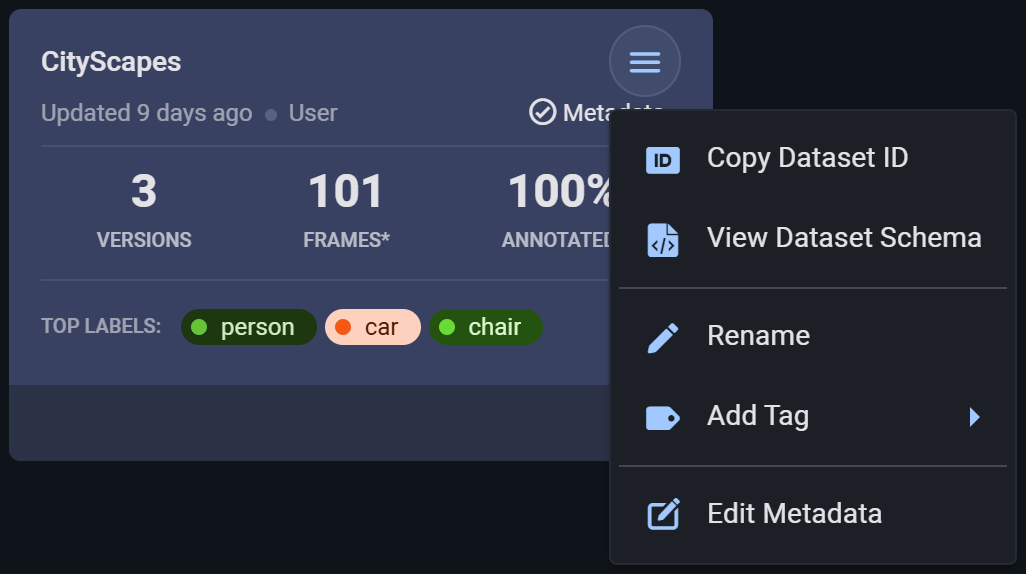
Task: Click the car label chip
Action: click(x=372, y=327)
